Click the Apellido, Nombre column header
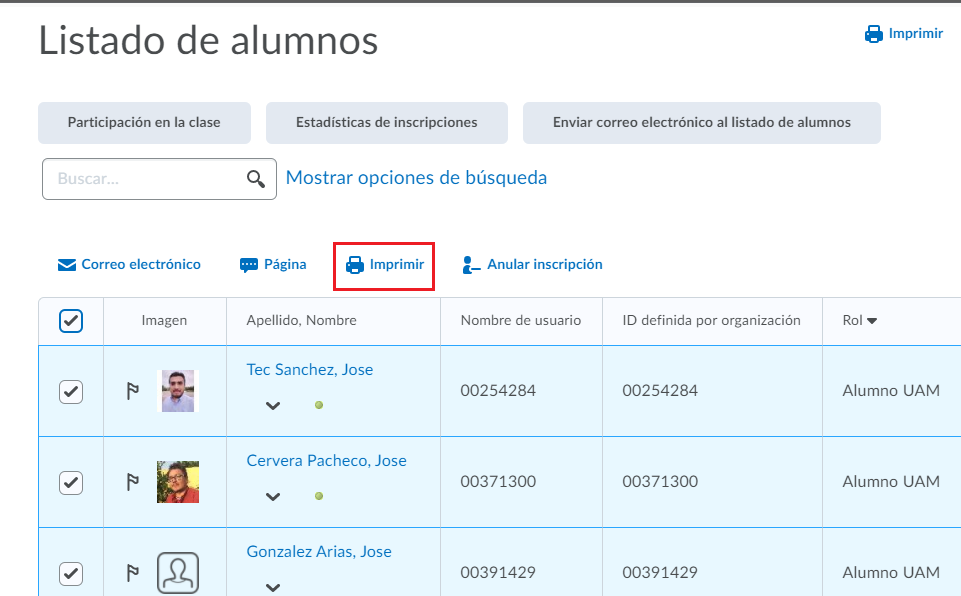Screen dimensions: 961x596 (x=301, y=321)
